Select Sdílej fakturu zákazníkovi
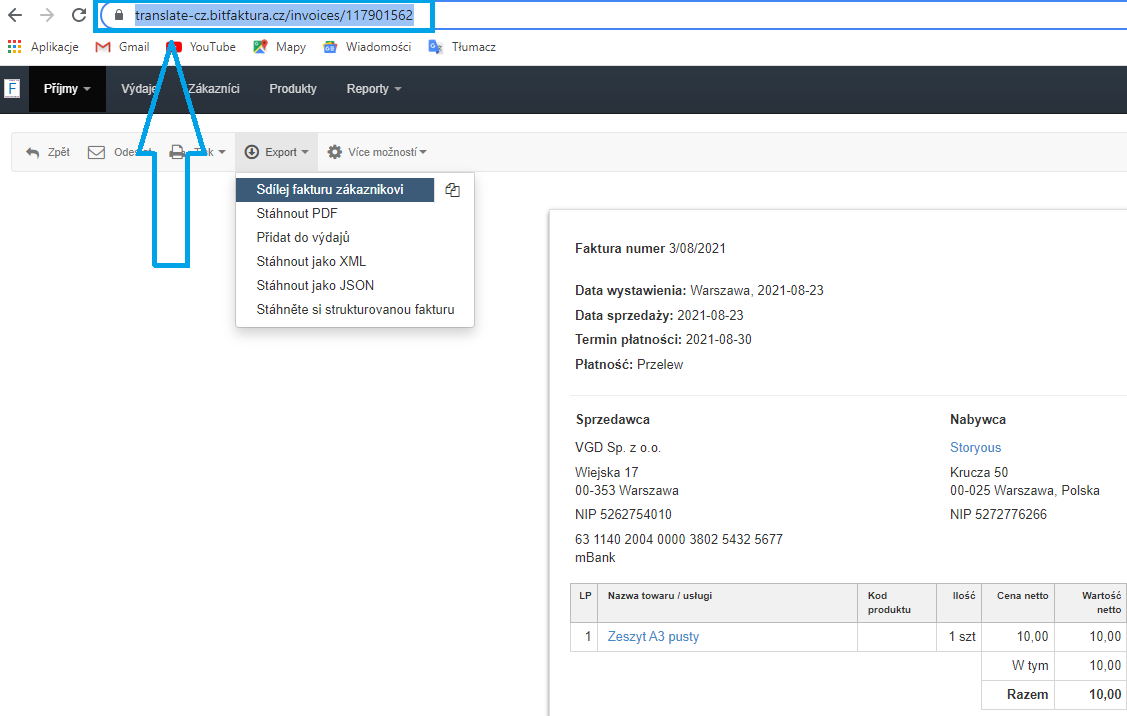Image resolution: width=1127 pixels, height=716 pixels. pyautogui.click(x=335, y=190)
